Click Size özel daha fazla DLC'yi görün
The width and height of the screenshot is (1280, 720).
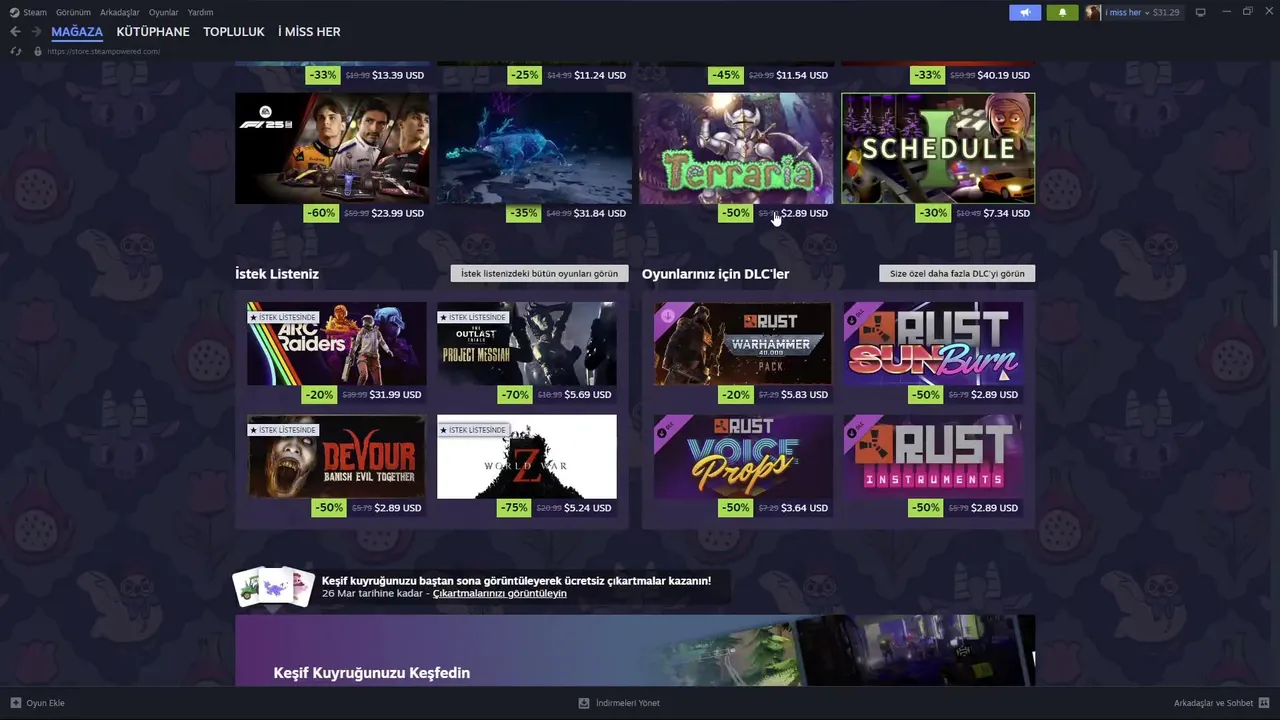[957, 273]
